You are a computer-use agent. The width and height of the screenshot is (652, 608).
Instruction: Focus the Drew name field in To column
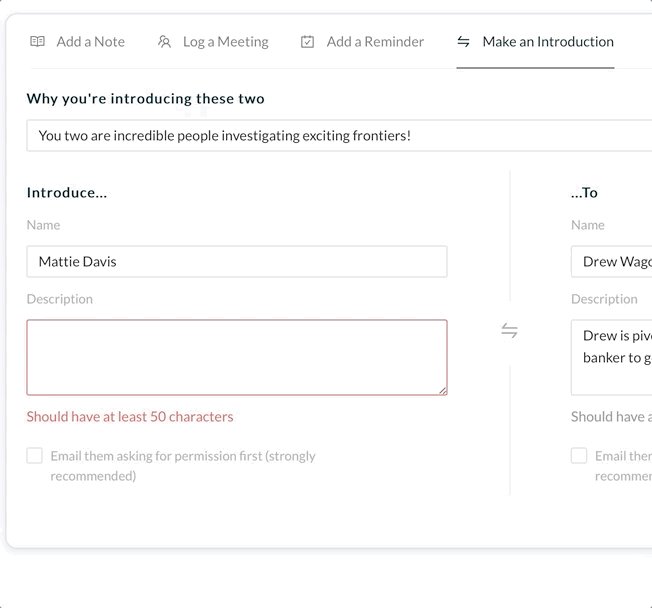click(x=611, y=262)
